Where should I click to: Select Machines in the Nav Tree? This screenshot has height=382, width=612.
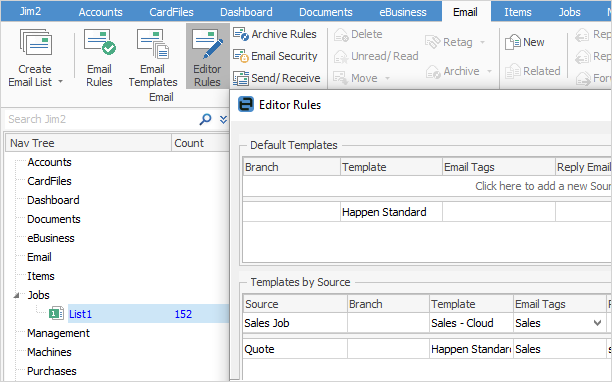49,352
